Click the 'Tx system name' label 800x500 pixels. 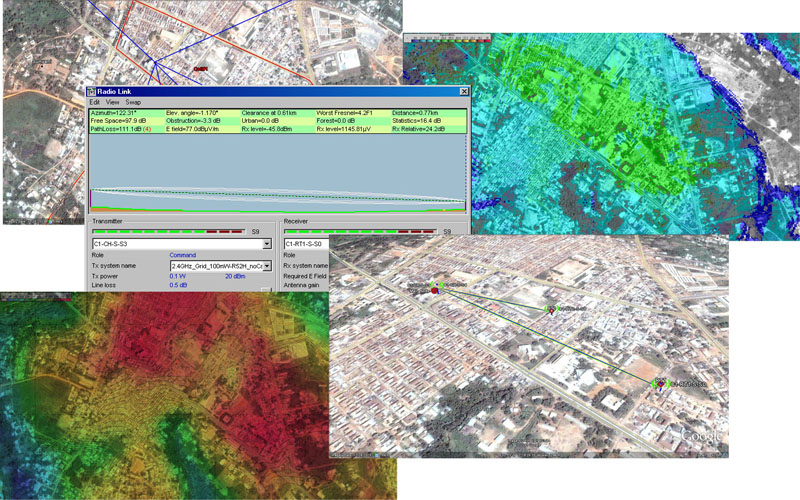click(x=114, y=266)
